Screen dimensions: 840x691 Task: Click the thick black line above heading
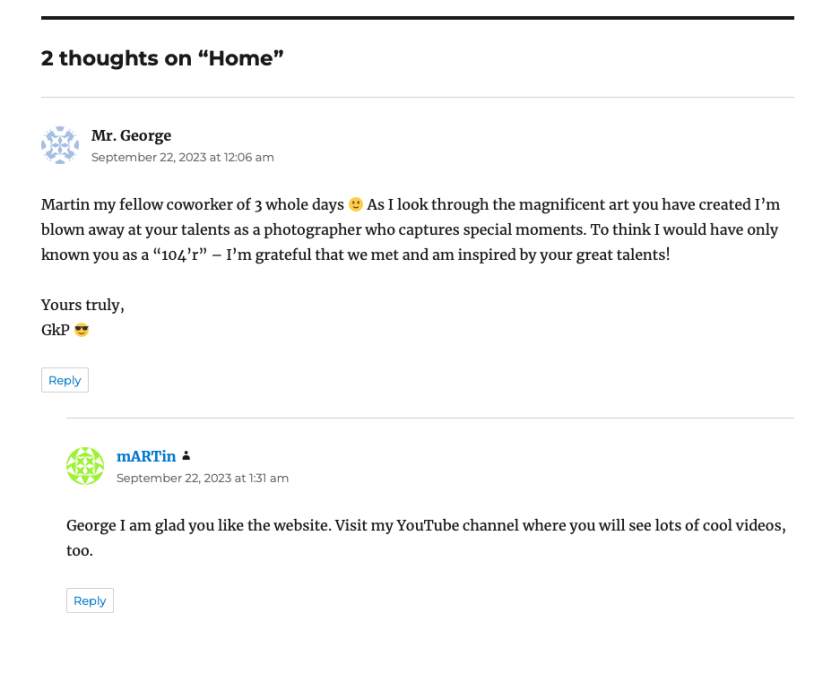click(417, 18)
